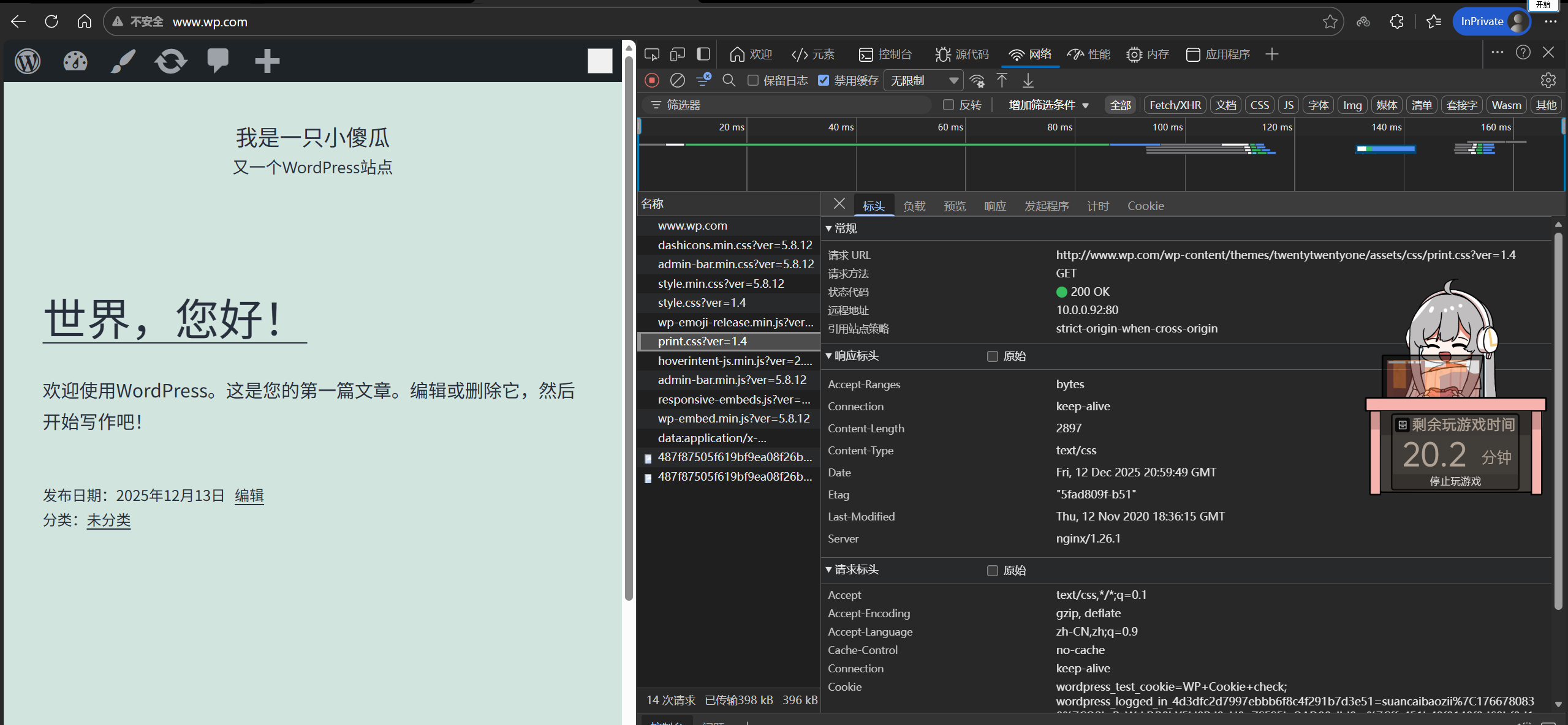1568x725 pixels.
Task: Clear the network log icon
Action: 677,80
